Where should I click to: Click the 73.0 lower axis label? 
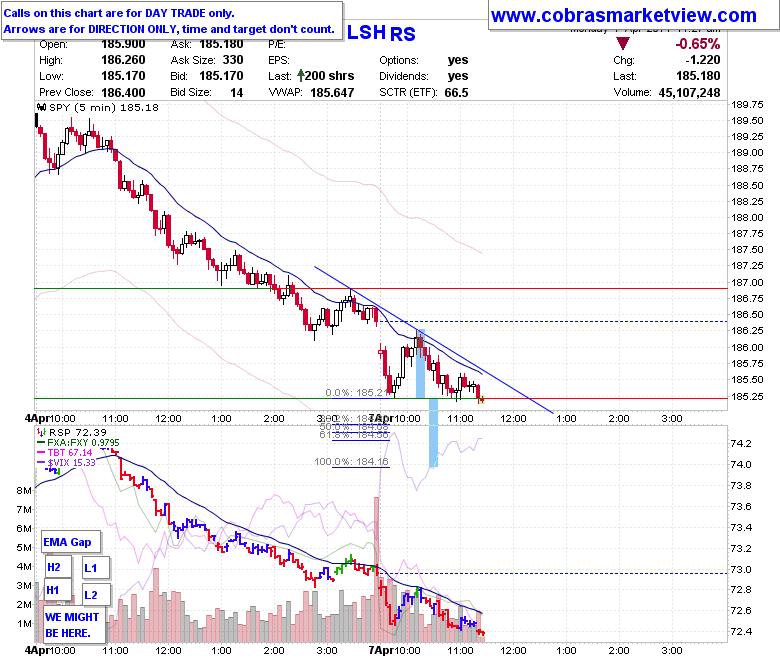[741, 569]
